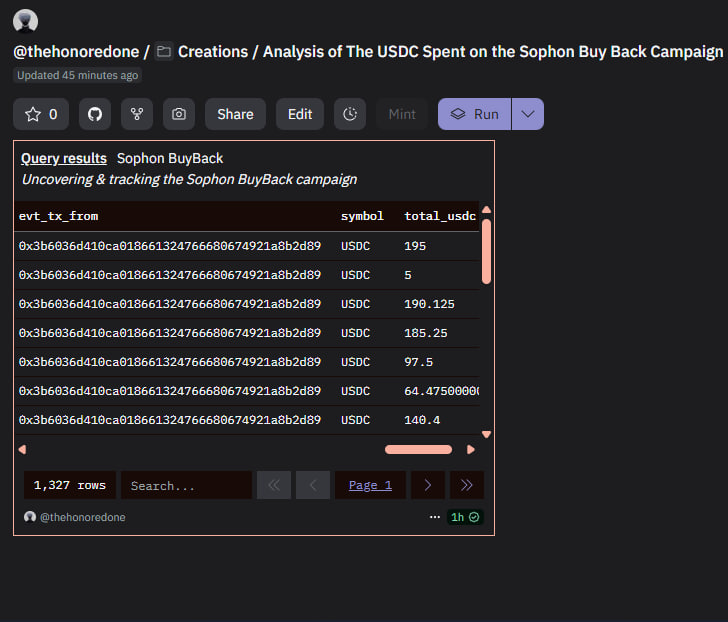The width and height of the screenshot is (728, 622).
Task: Expand the Run options dropdown arrow
Action: coord(528,114)
